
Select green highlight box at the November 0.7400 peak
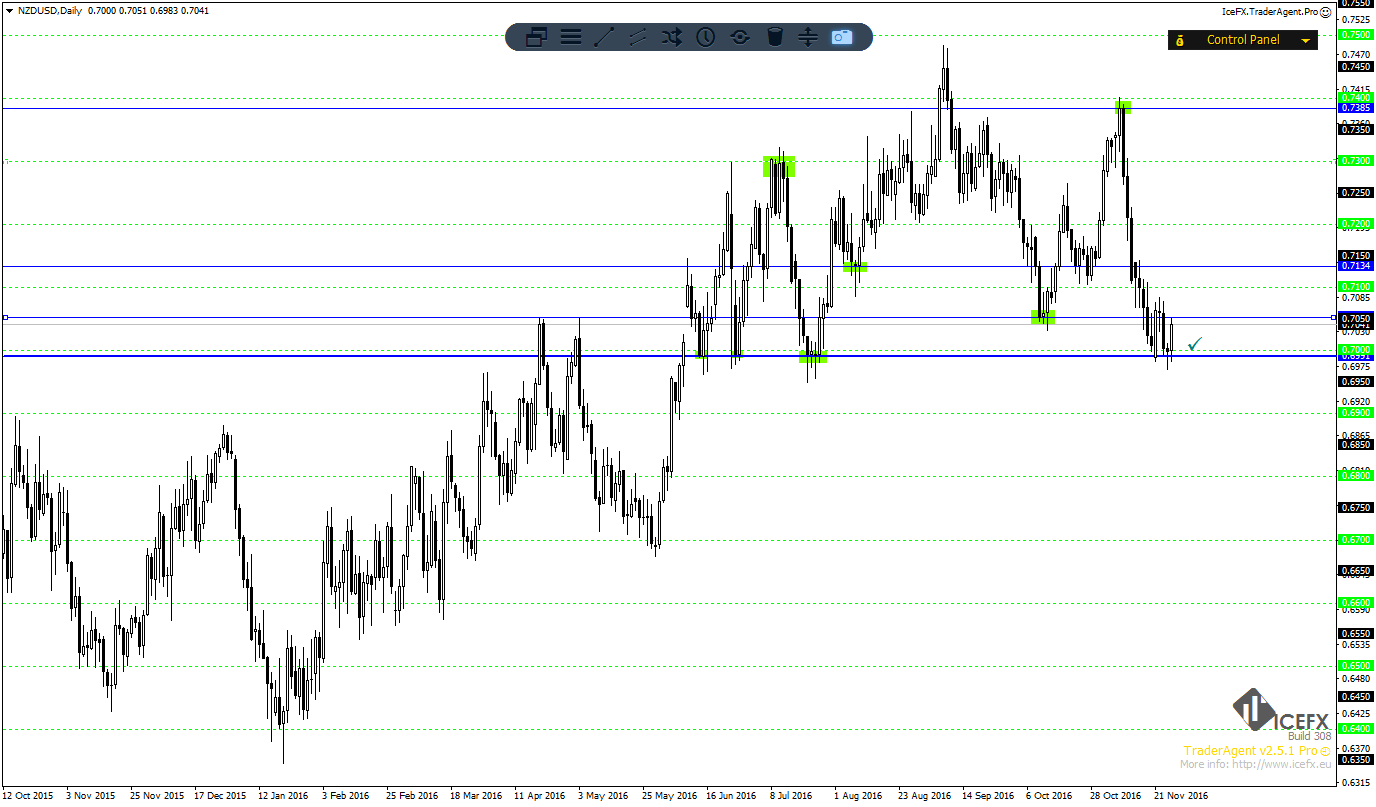pos(1123,106)
